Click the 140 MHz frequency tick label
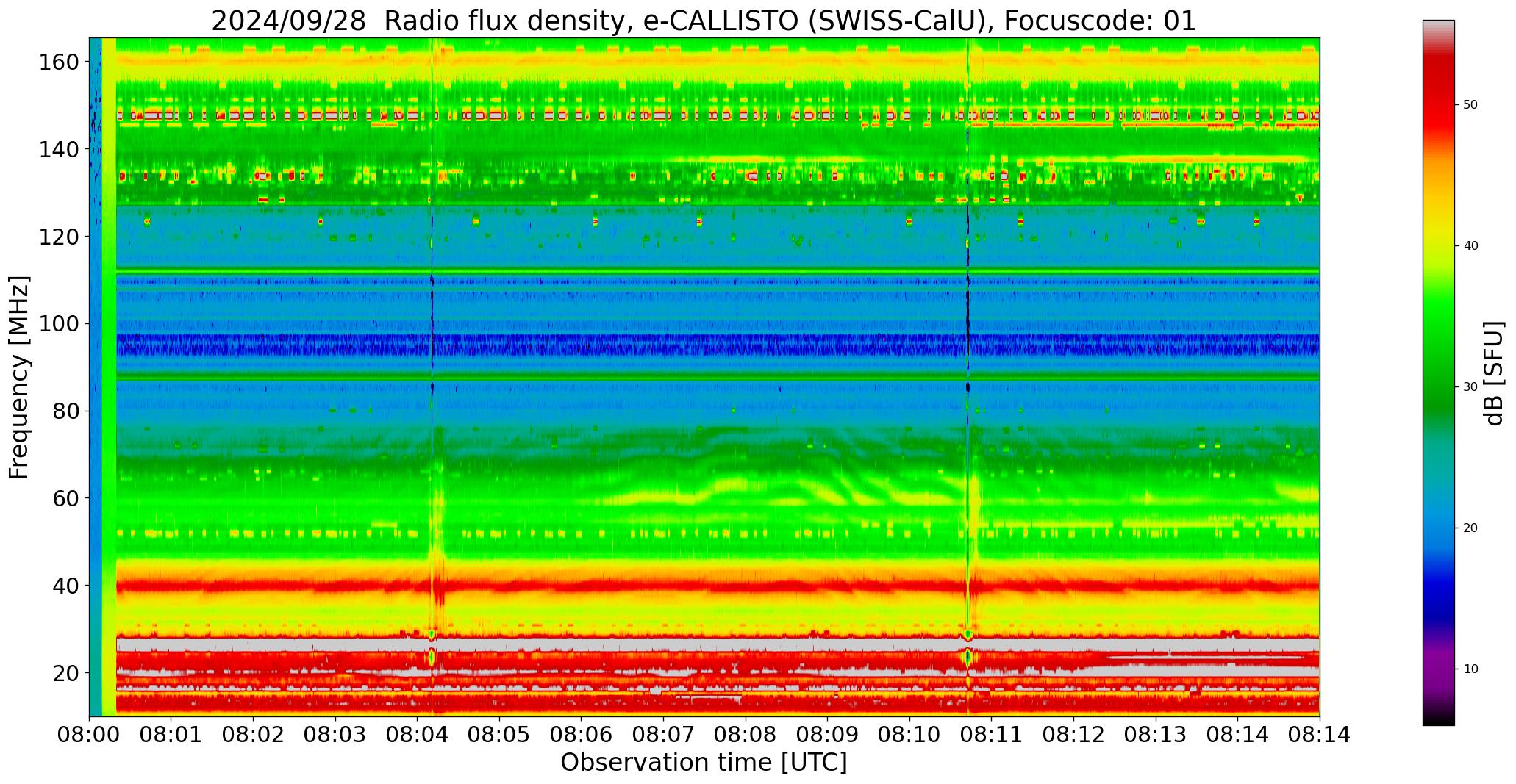 click(x=59, y=150)
